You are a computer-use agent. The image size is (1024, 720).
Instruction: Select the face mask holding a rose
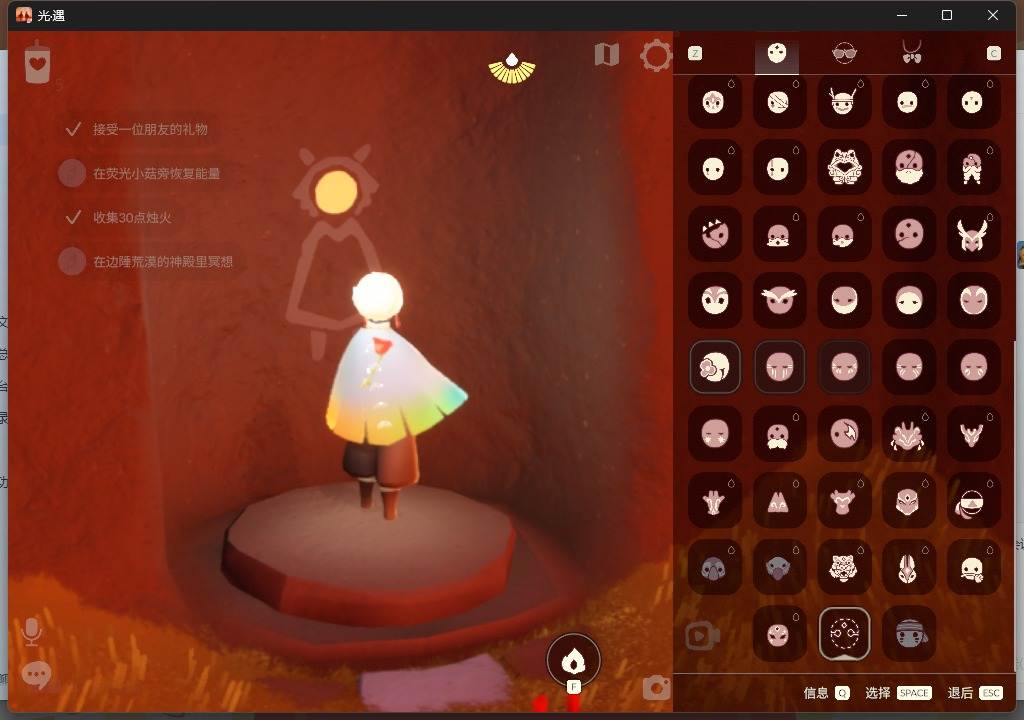click(972, 567)
